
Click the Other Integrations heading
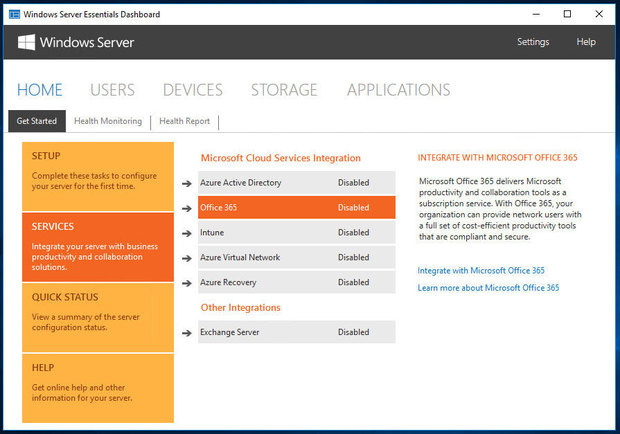click(x=240, y=308)
